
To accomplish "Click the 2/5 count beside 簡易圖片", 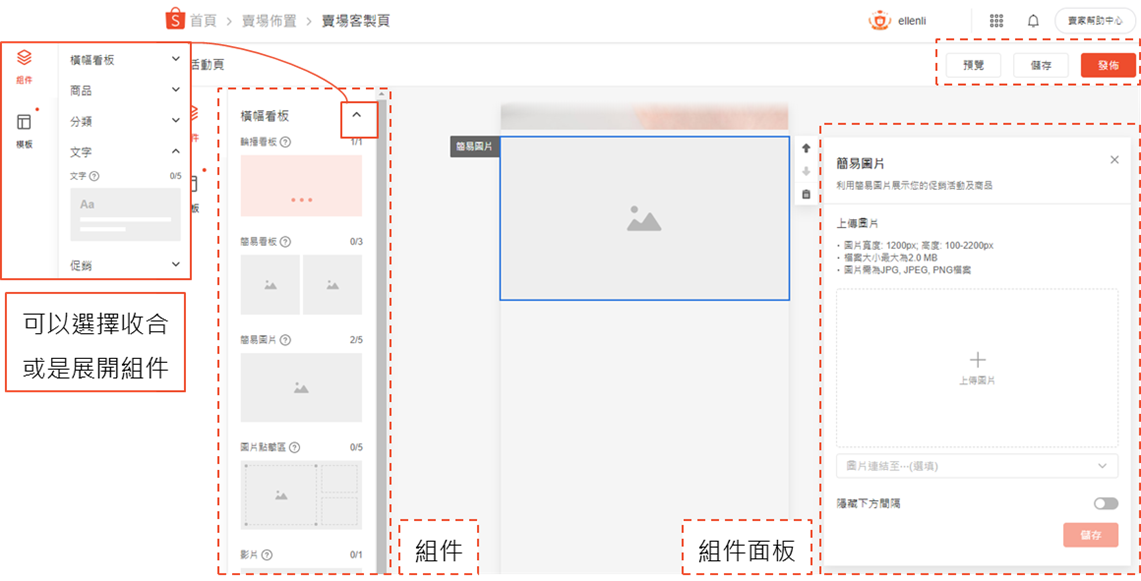I will pos(355,339).
